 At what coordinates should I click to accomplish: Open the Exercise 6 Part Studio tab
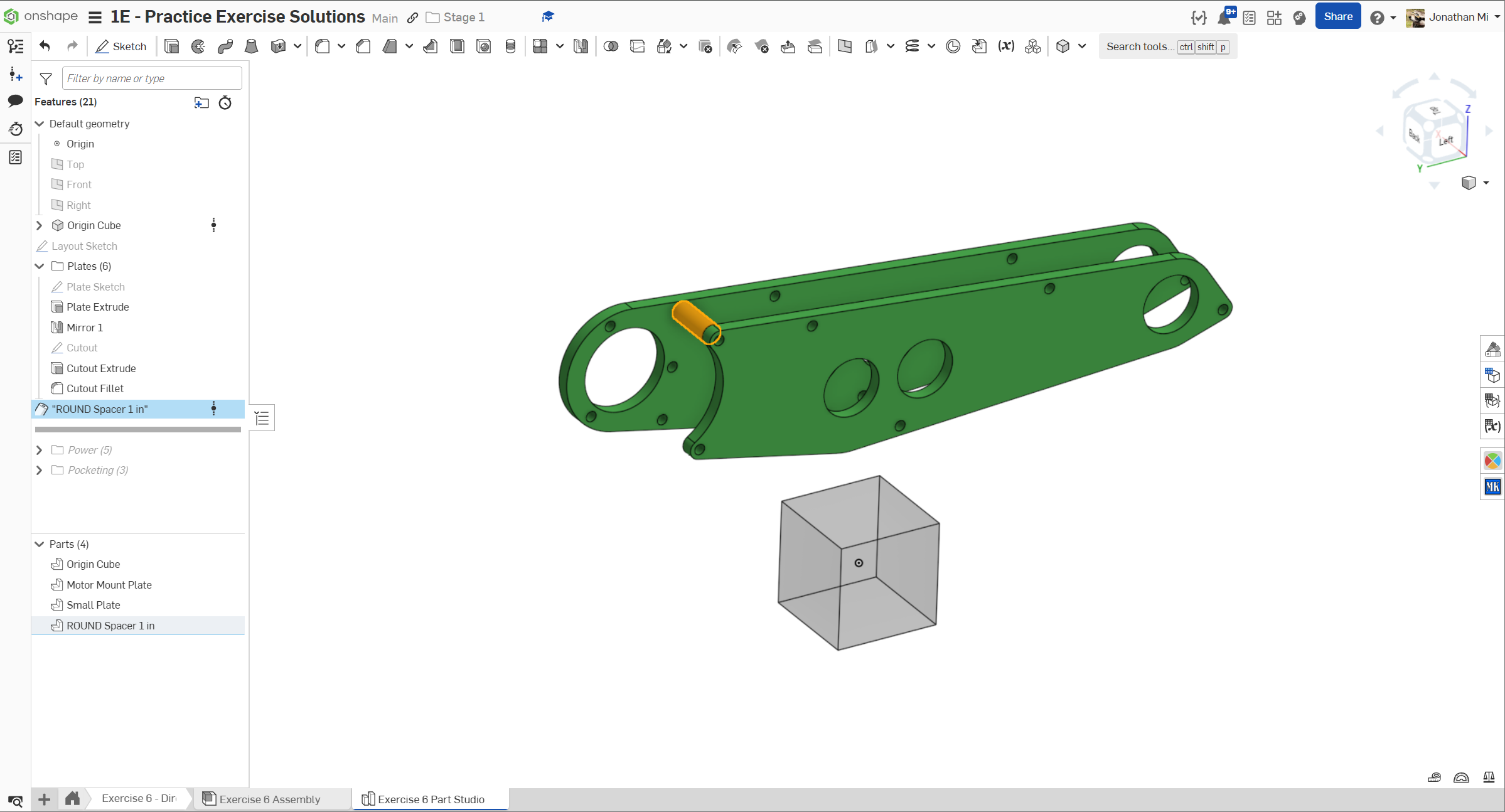[431, 799]
